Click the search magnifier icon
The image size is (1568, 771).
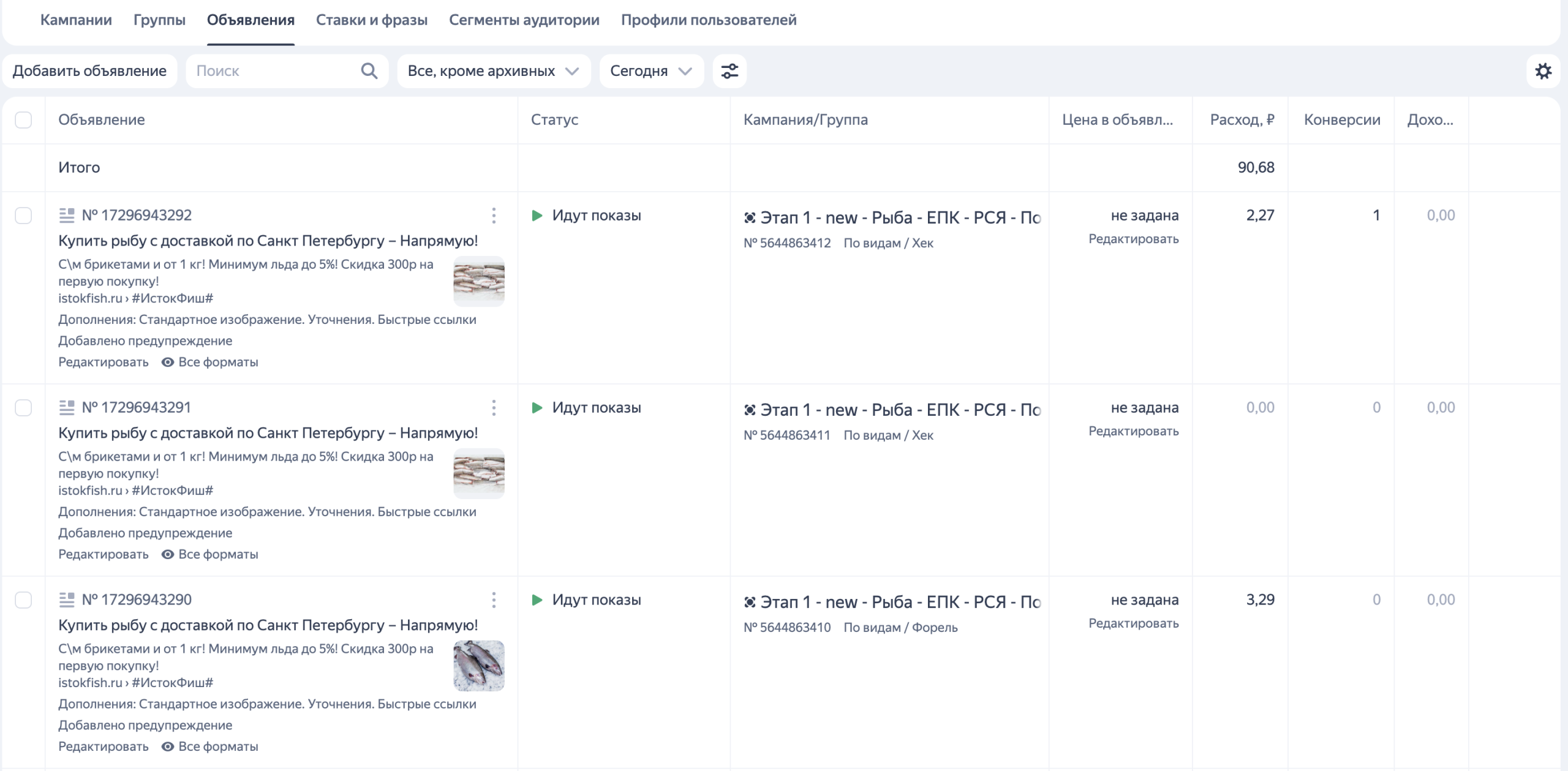pos(369,71)
